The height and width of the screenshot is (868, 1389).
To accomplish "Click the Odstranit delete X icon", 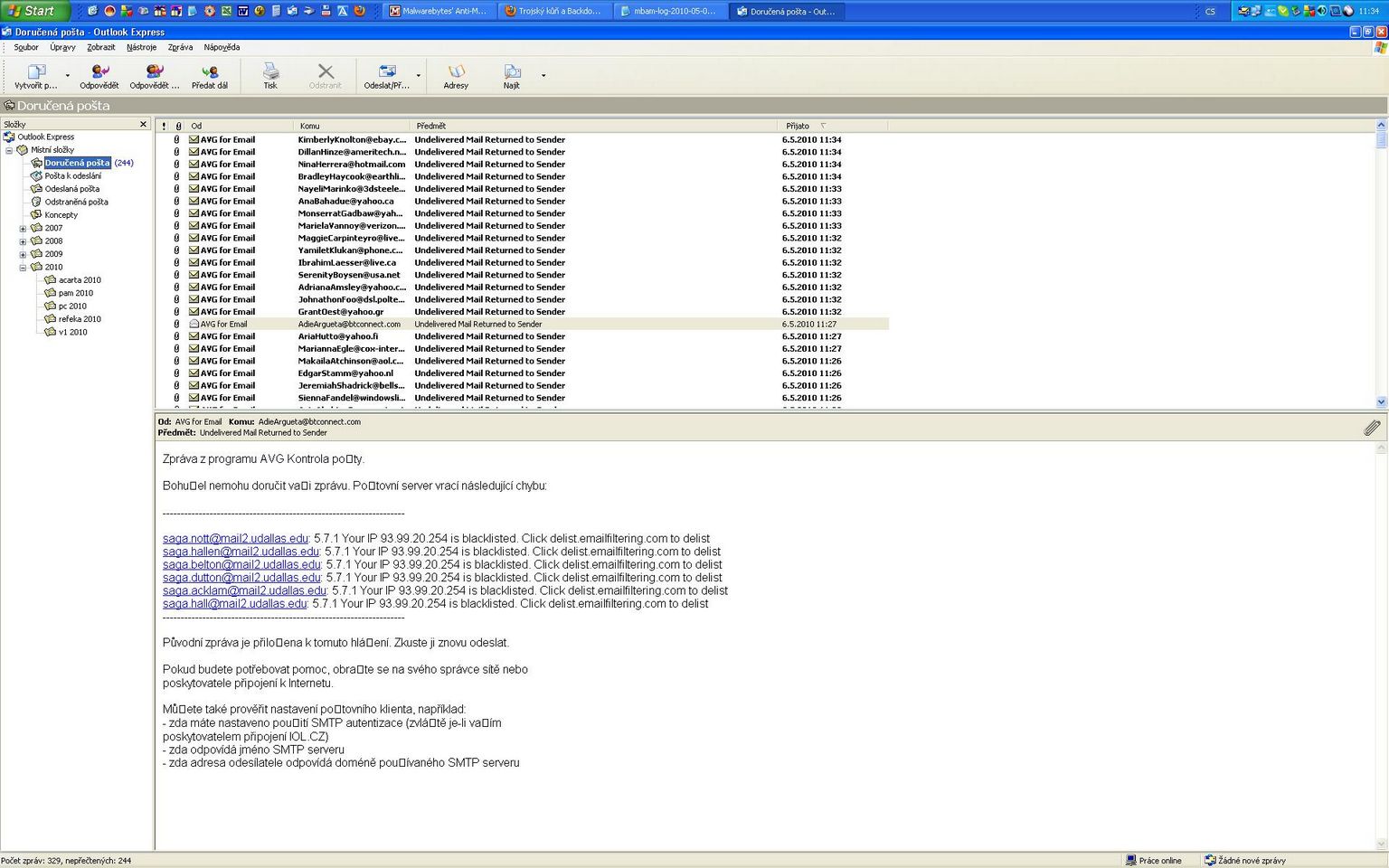I will [x=326, y=71].
